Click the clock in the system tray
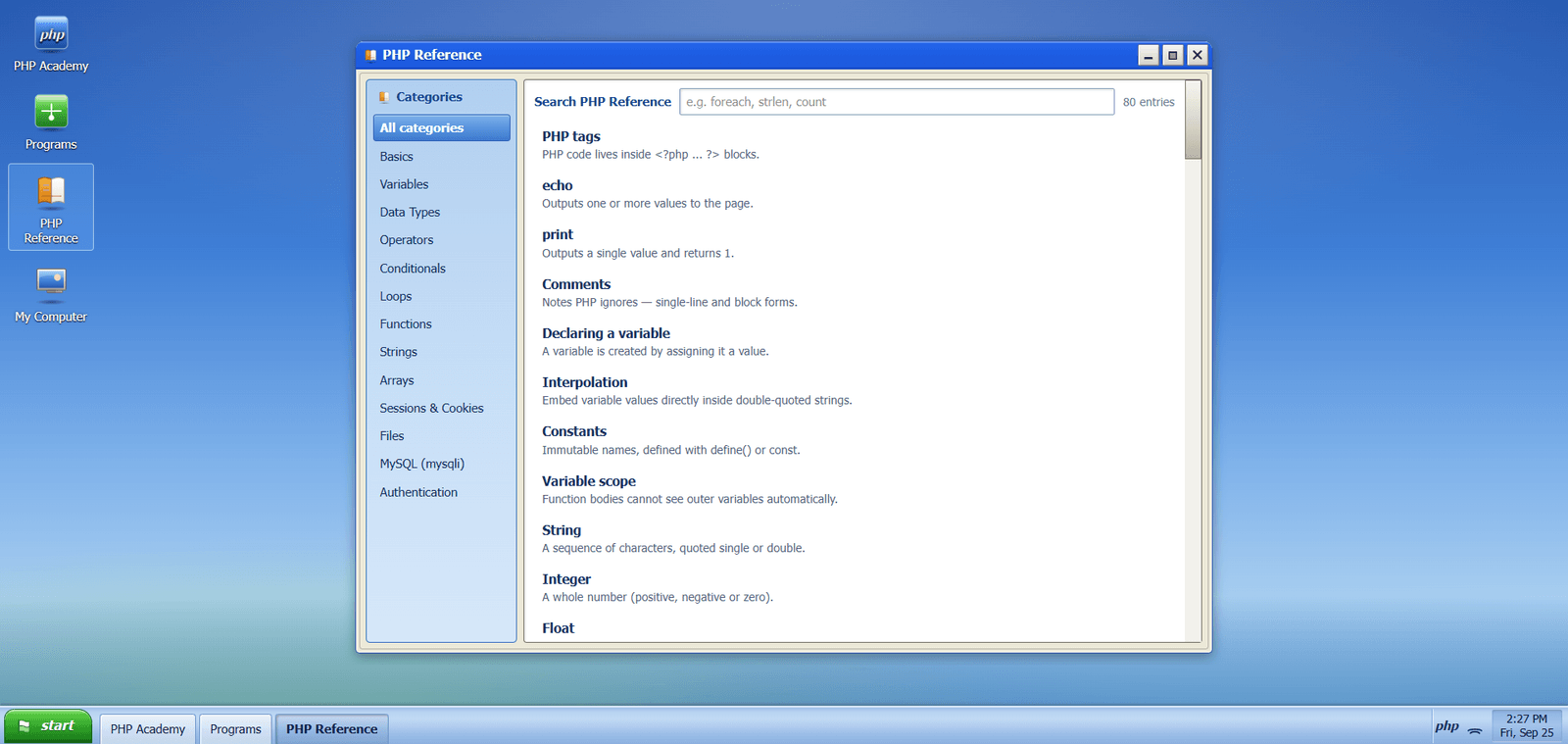Image resolution: width=1568 pixels, height=744 pixels. tap(1527, 726)
